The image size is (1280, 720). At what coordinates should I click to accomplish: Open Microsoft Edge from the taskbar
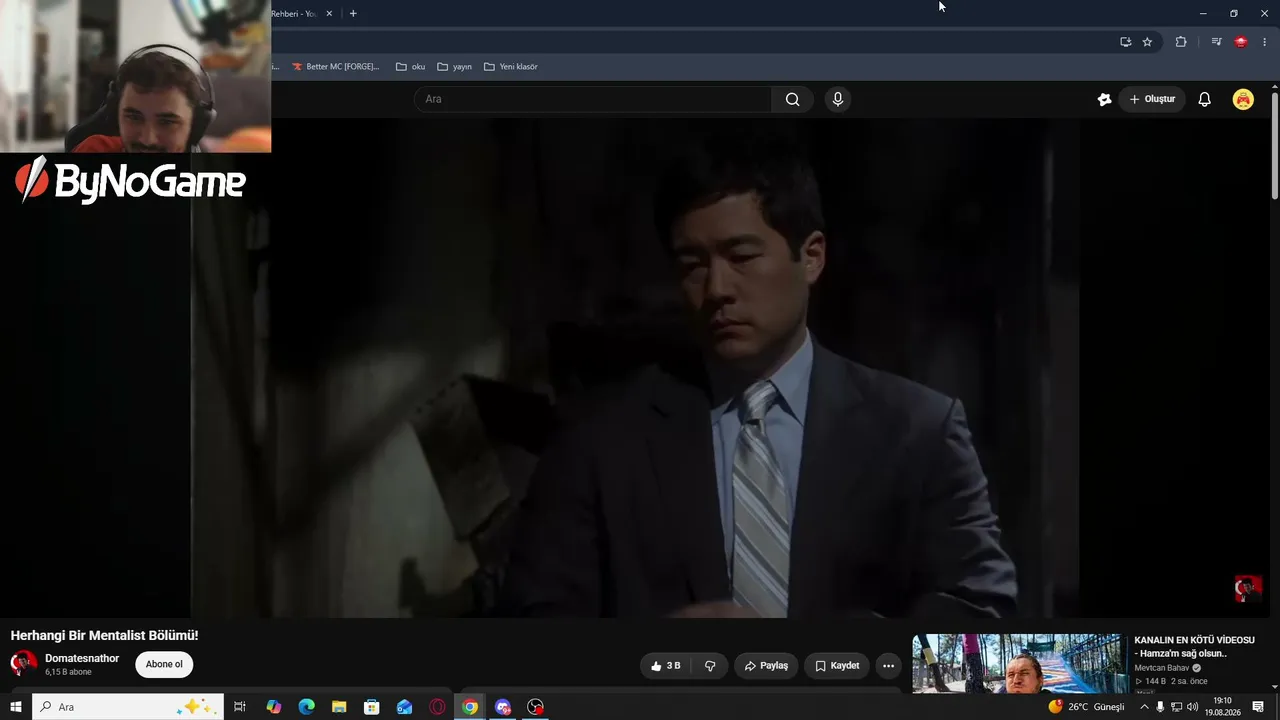[x=307, y=707]
